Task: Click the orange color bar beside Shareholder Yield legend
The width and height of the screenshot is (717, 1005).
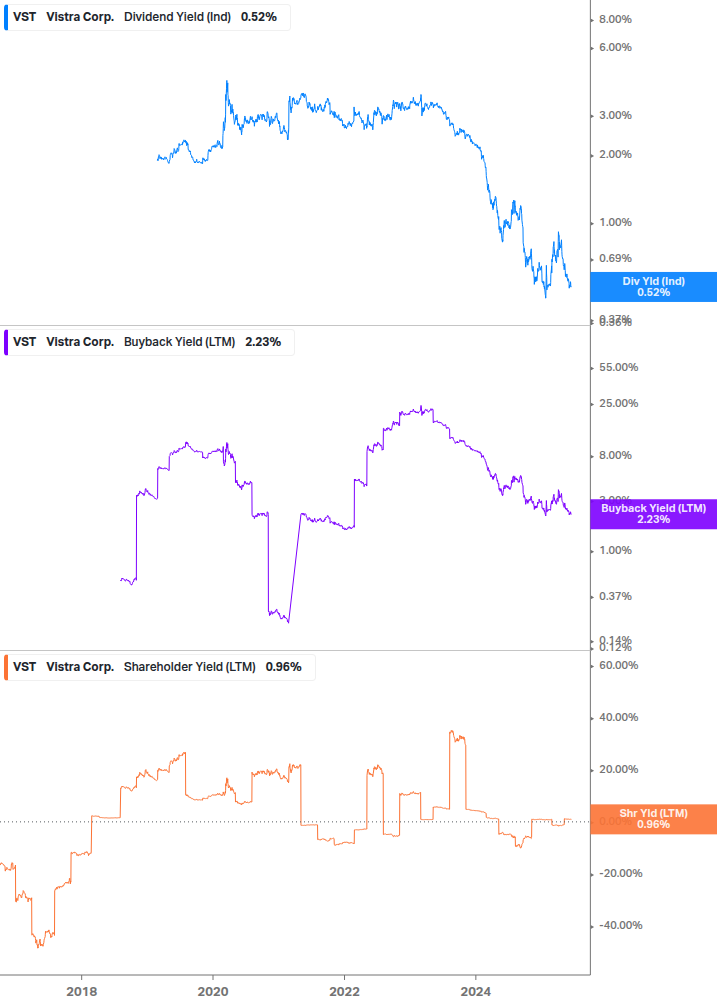Action: pos(6,667)
